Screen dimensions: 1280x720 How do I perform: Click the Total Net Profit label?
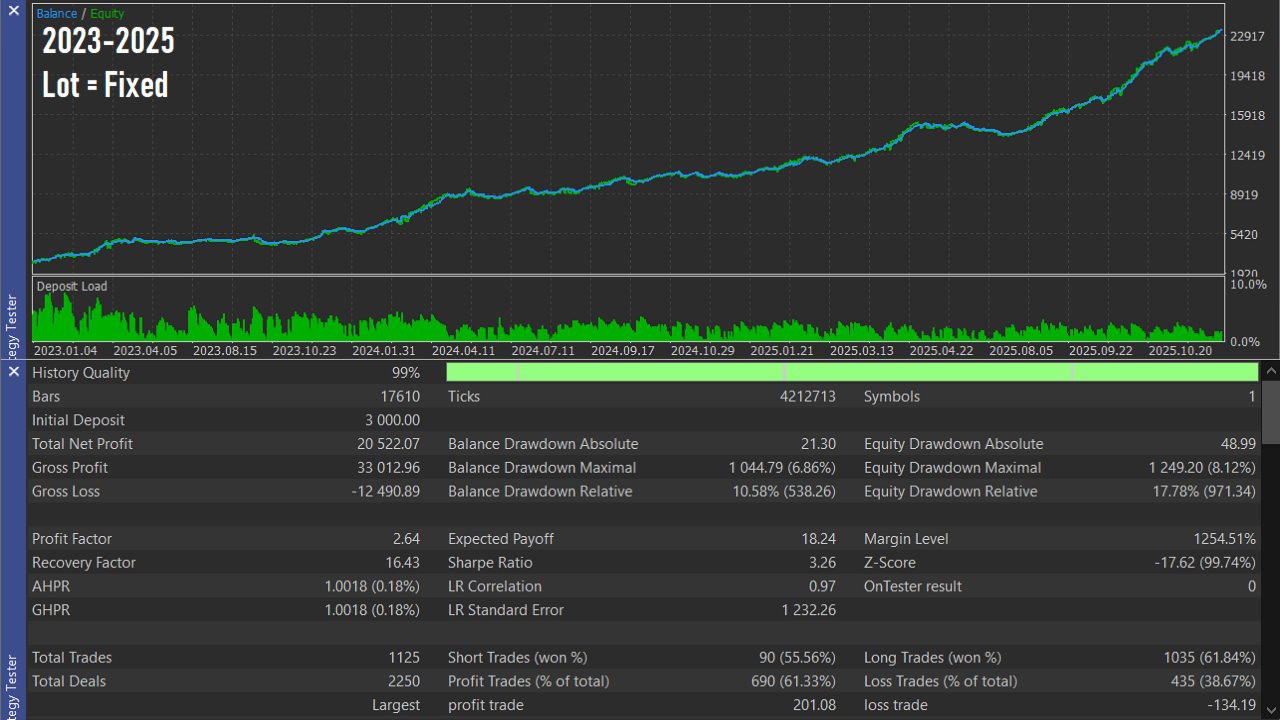coord(82,444)
